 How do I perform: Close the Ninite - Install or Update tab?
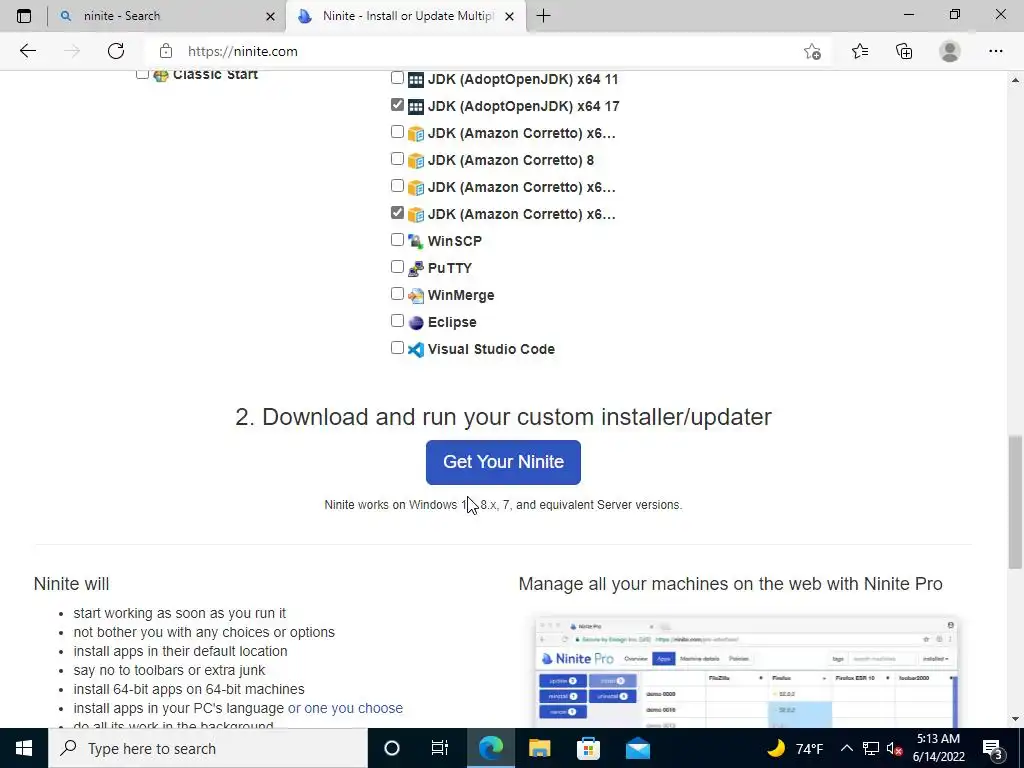(510, 16)
